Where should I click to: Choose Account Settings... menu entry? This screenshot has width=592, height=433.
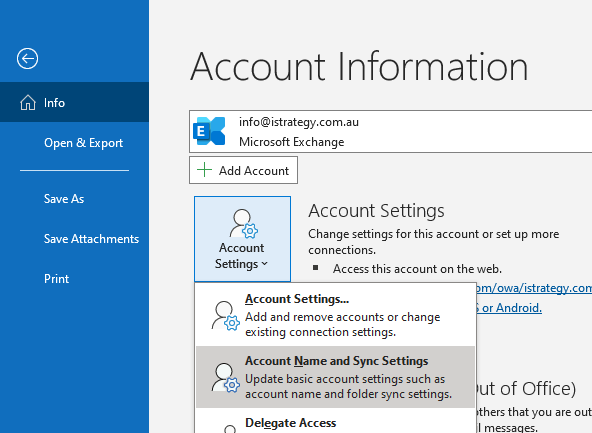coord(335,315)
